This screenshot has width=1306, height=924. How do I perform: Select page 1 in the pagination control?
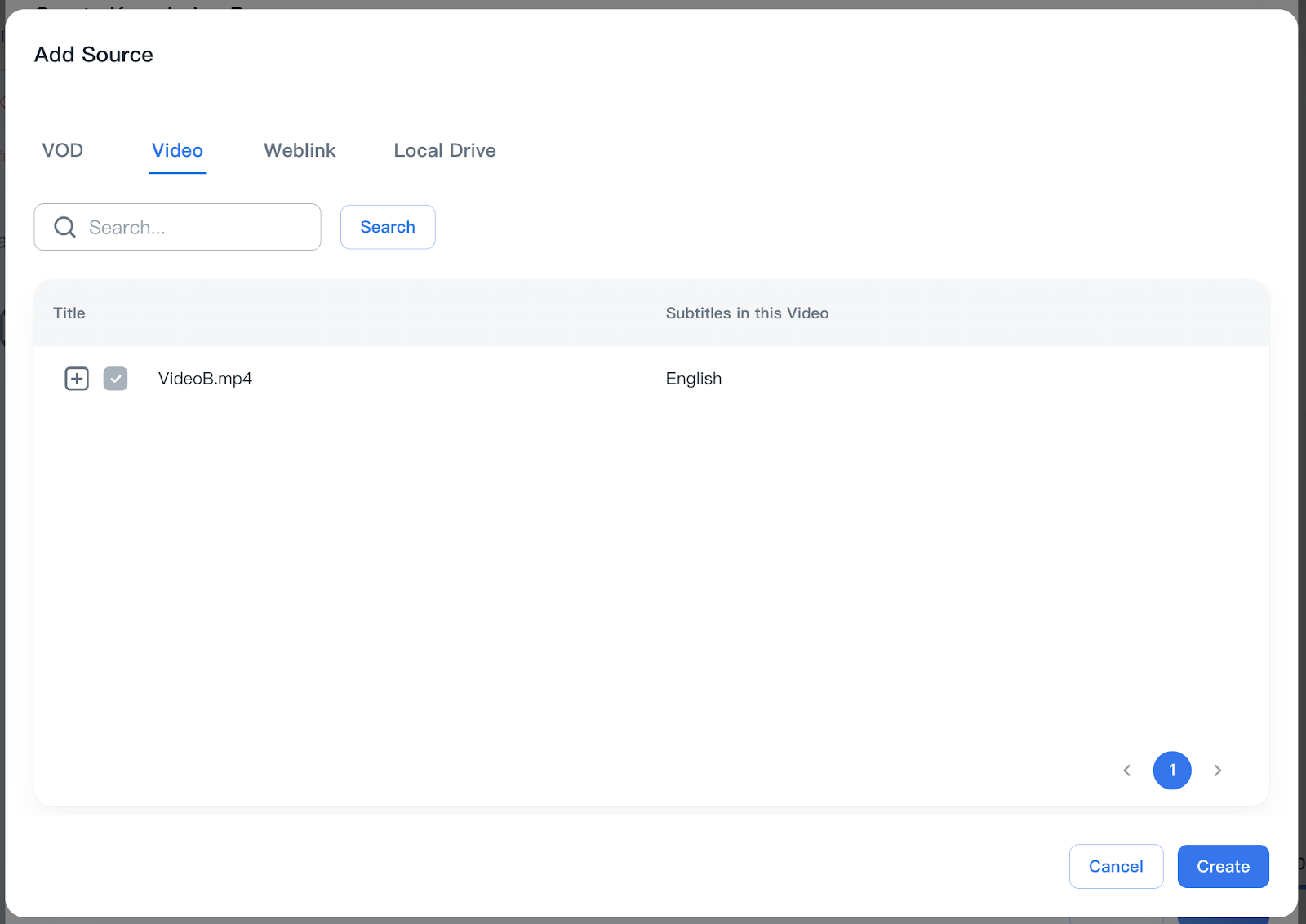click(1172, 770)
